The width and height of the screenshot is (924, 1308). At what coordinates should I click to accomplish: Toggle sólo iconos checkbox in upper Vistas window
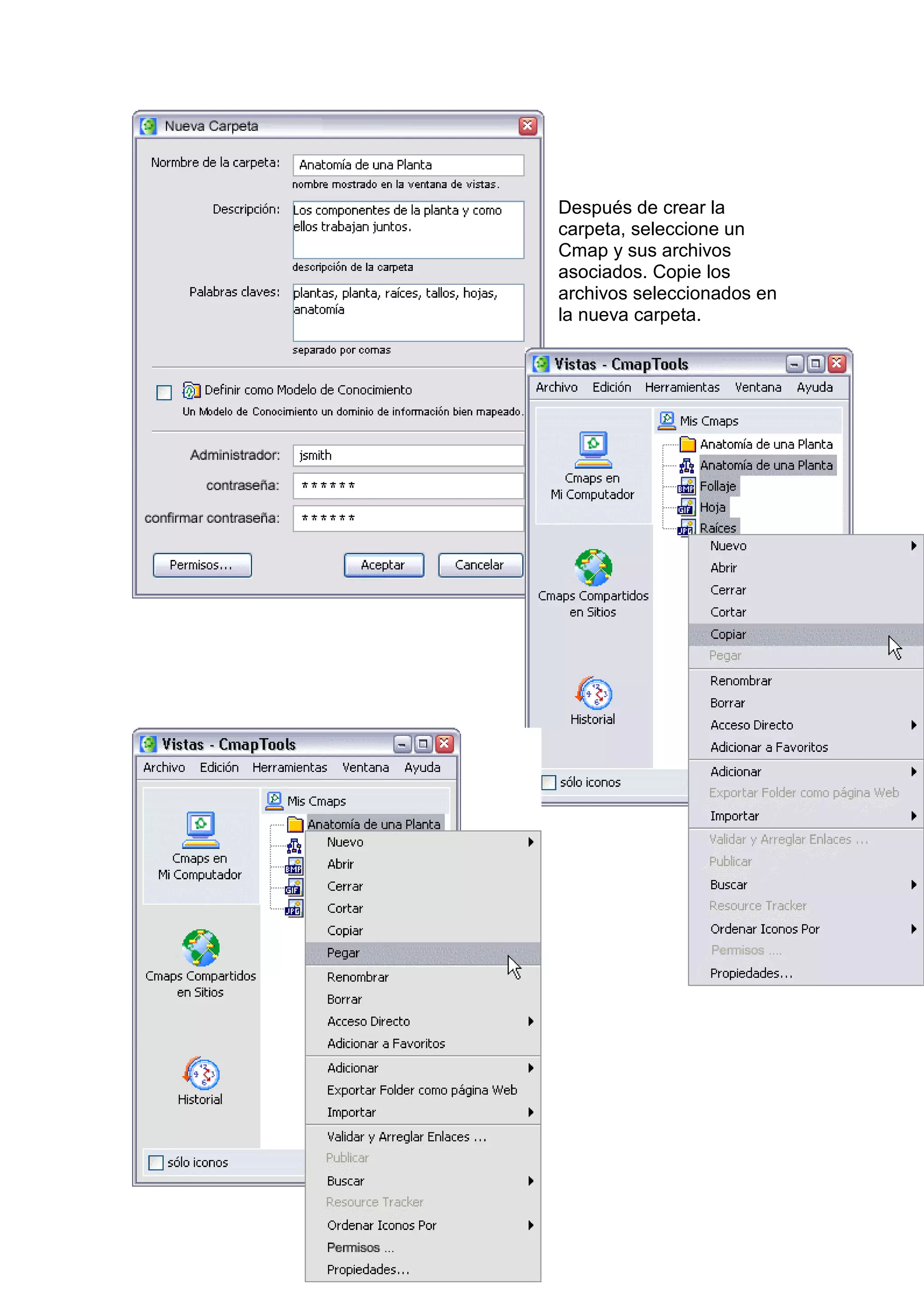[549, 782]
